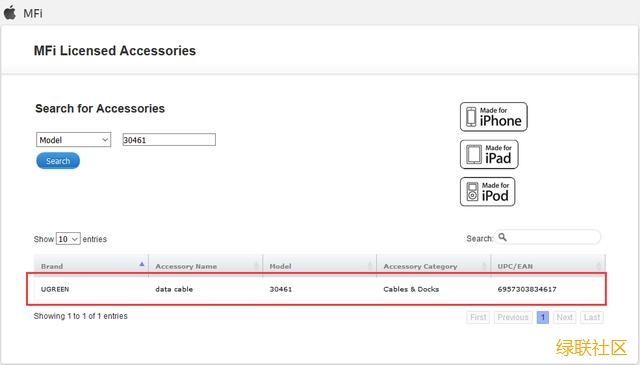Screen dimensions: 640x365
Task: Open the Model search type dropdown
Action: pos(73,140)
